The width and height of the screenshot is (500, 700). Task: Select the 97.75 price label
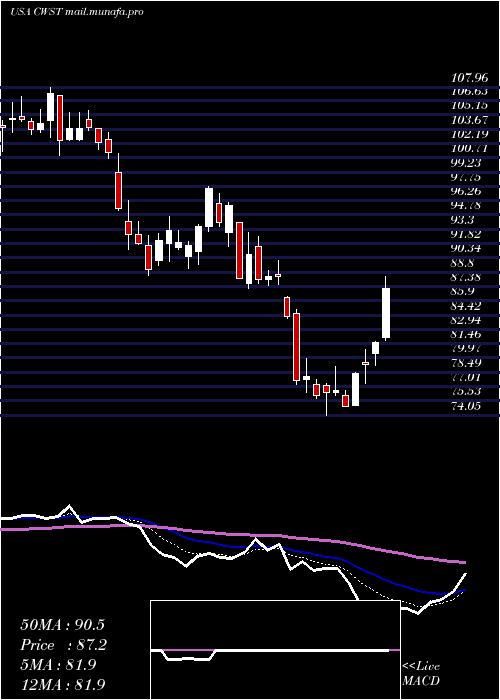[466, 177]
